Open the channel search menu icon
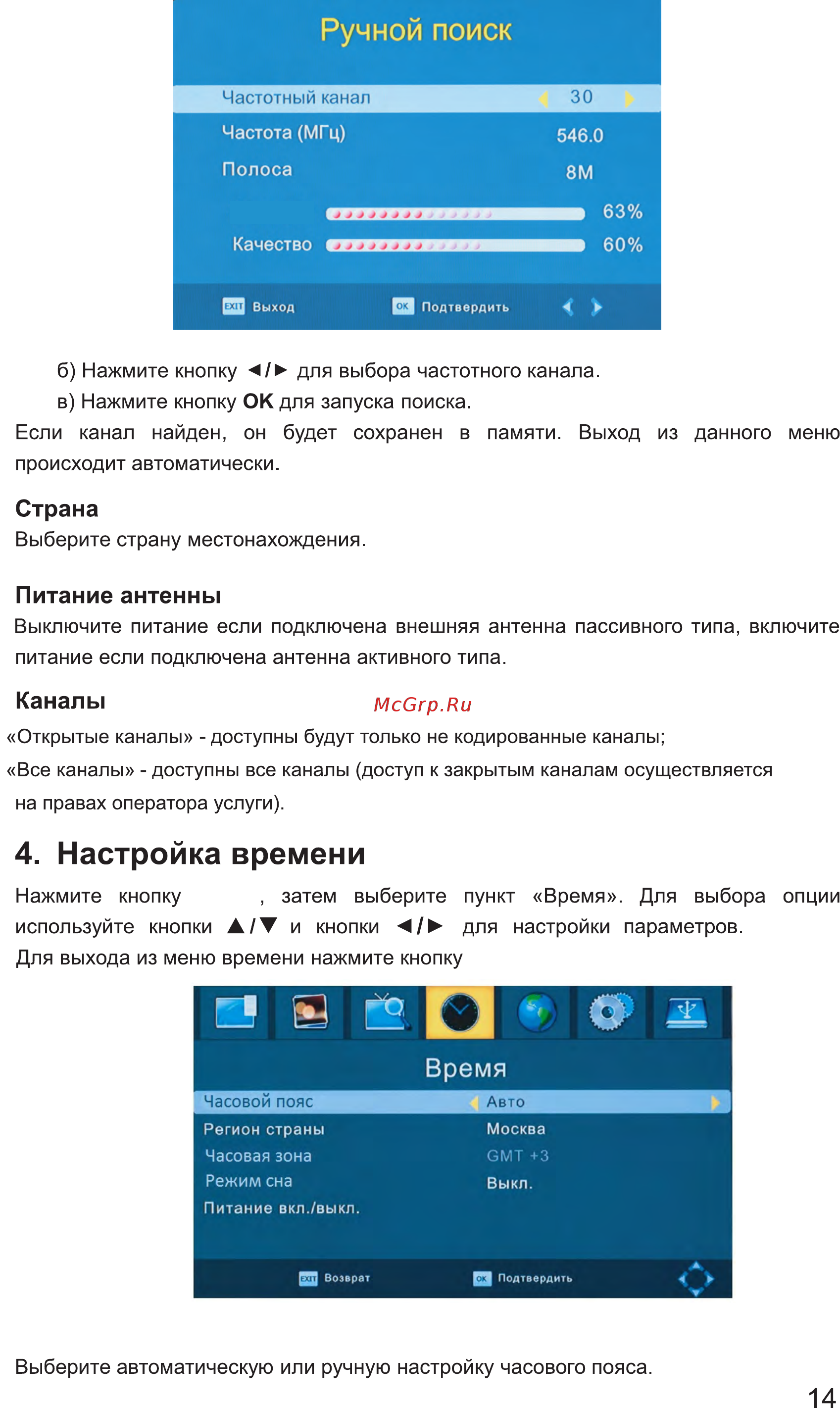This screenshot has height=1408, width=840. tap(387, 1012)
